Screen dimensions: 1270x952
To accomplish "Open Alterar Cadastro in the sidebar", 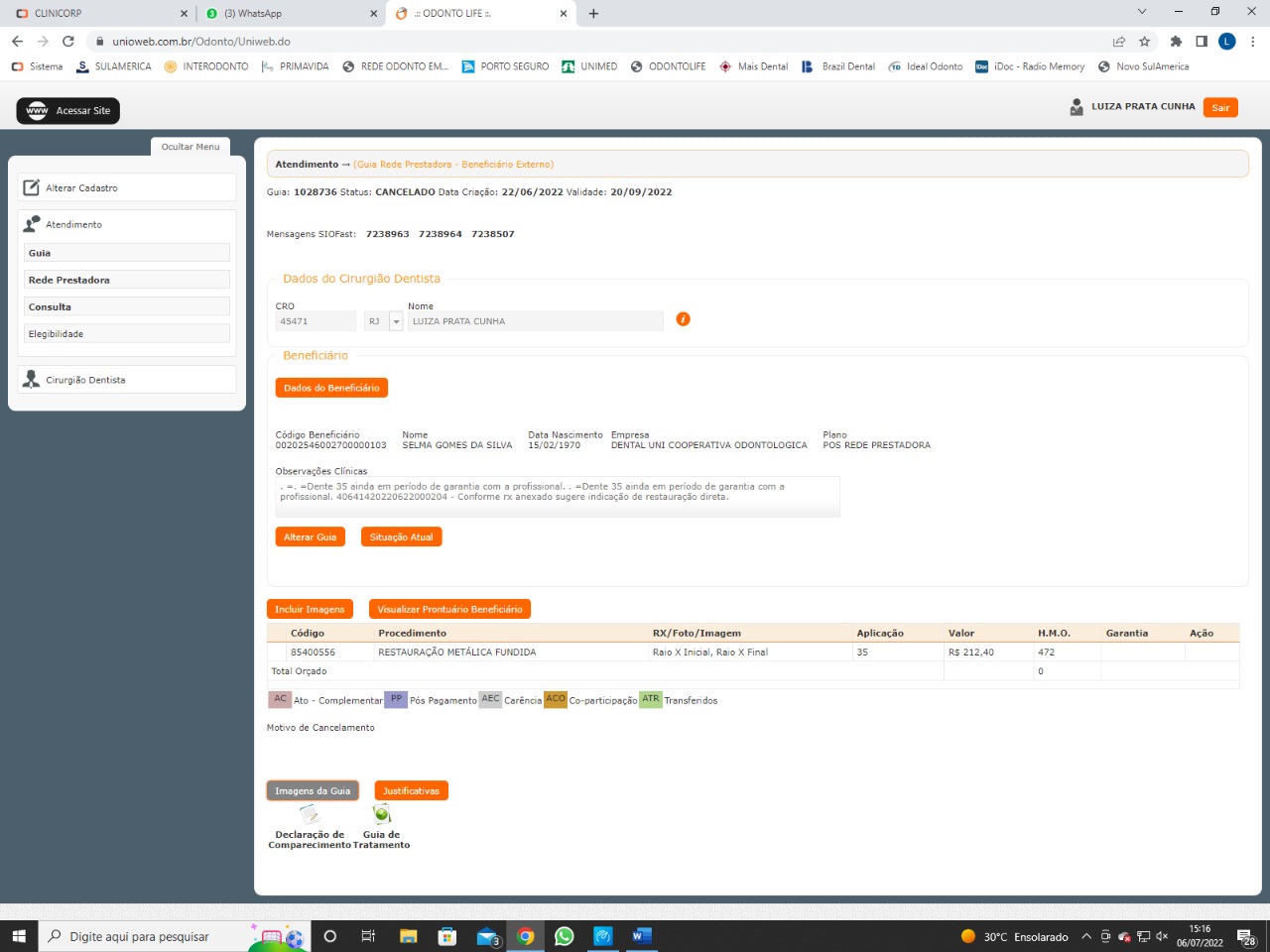I will pyautogui.click(x=127, y=187).
